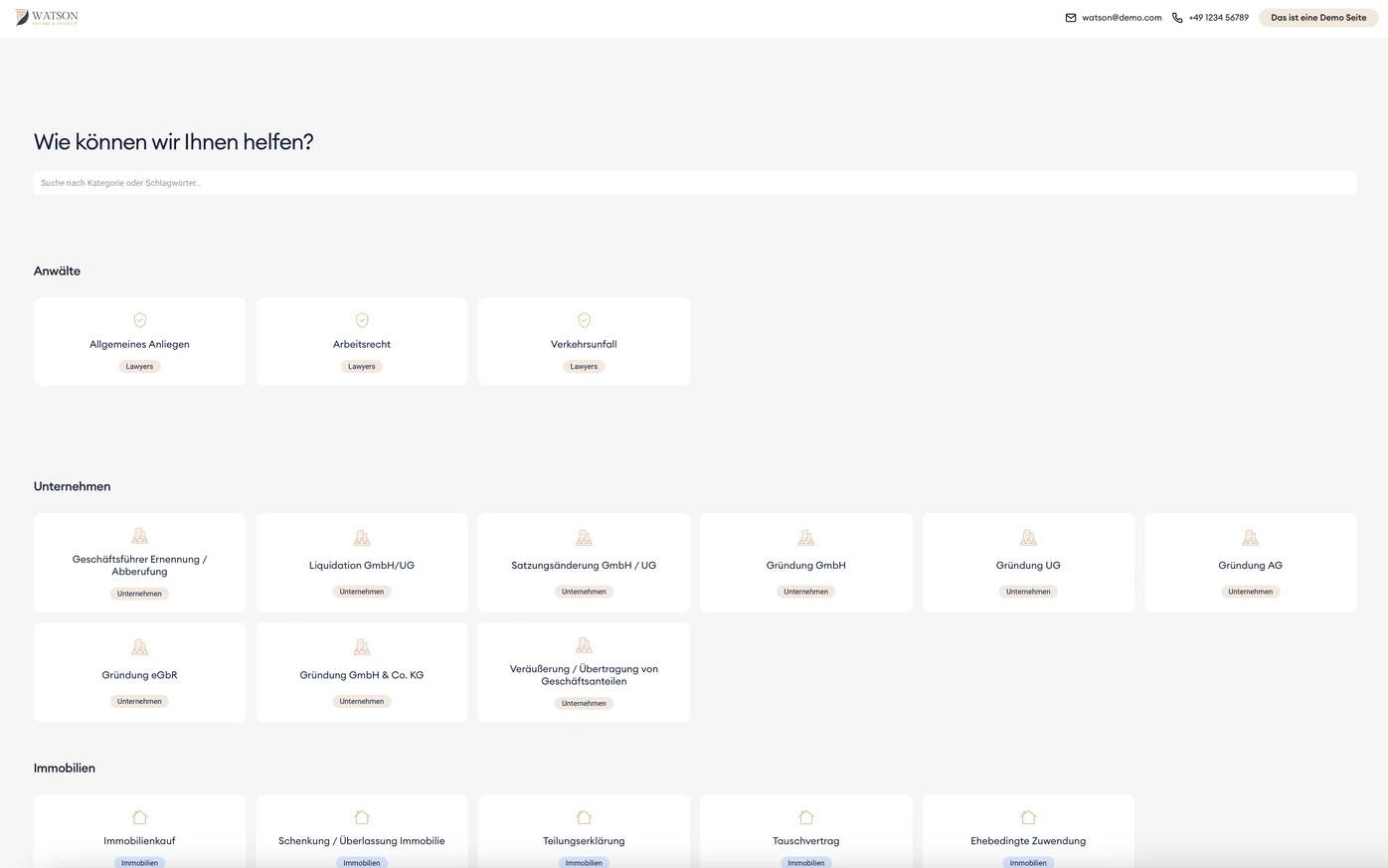Click the shield icon on Verkehrsunfall card
Image resolution: width=1388 pixels, height=868 pixels.
585,320
